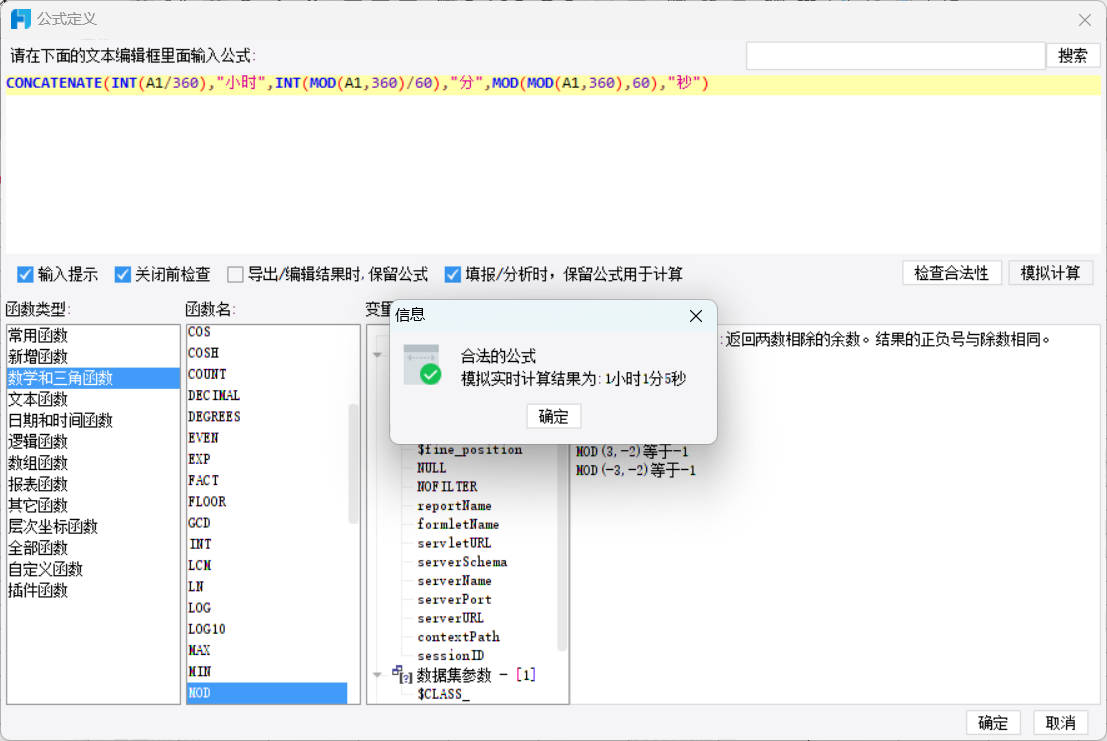Select the MOD function

click(x=268, y=692)
